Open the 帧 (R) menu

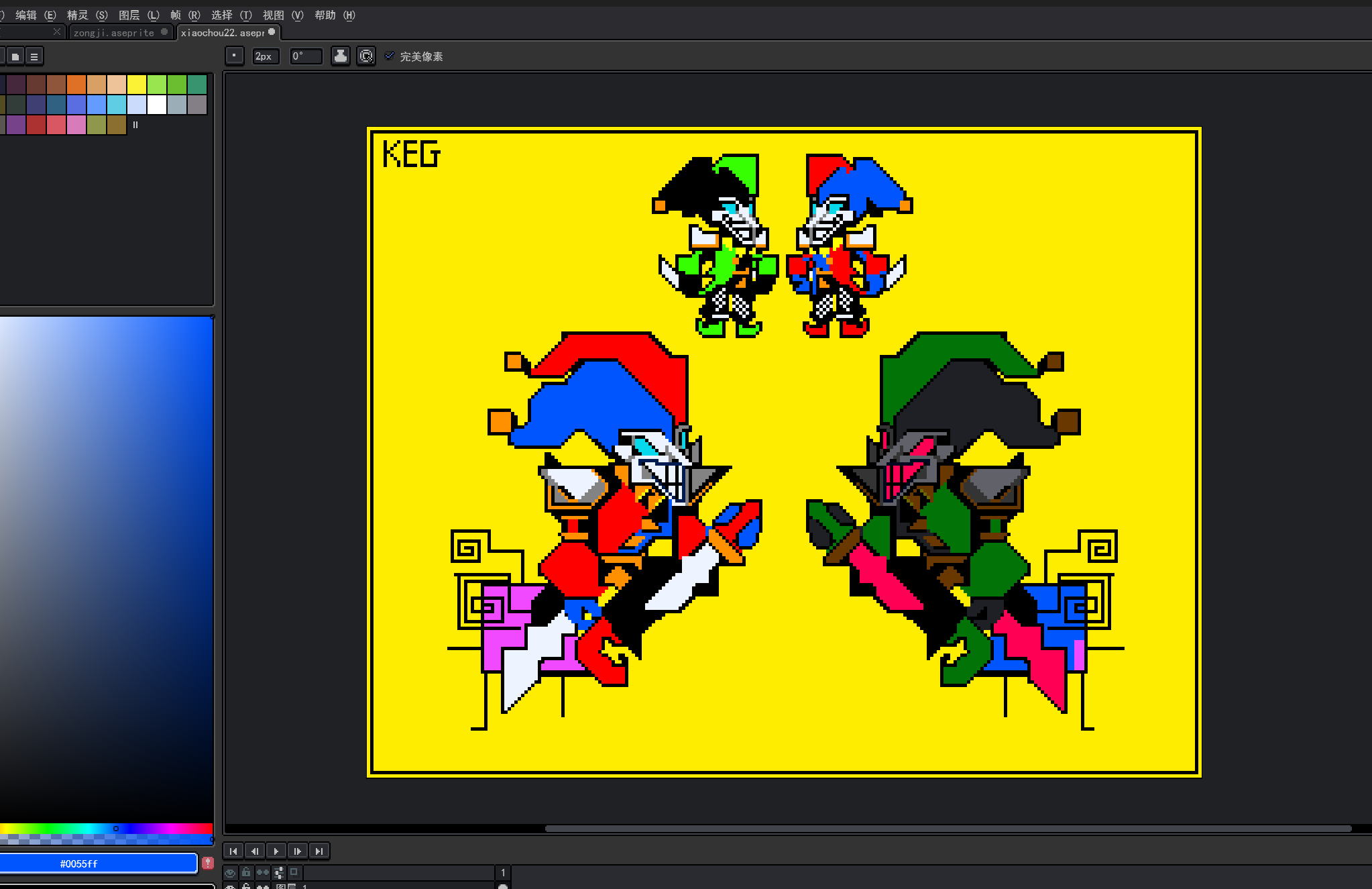coord(185,15)
